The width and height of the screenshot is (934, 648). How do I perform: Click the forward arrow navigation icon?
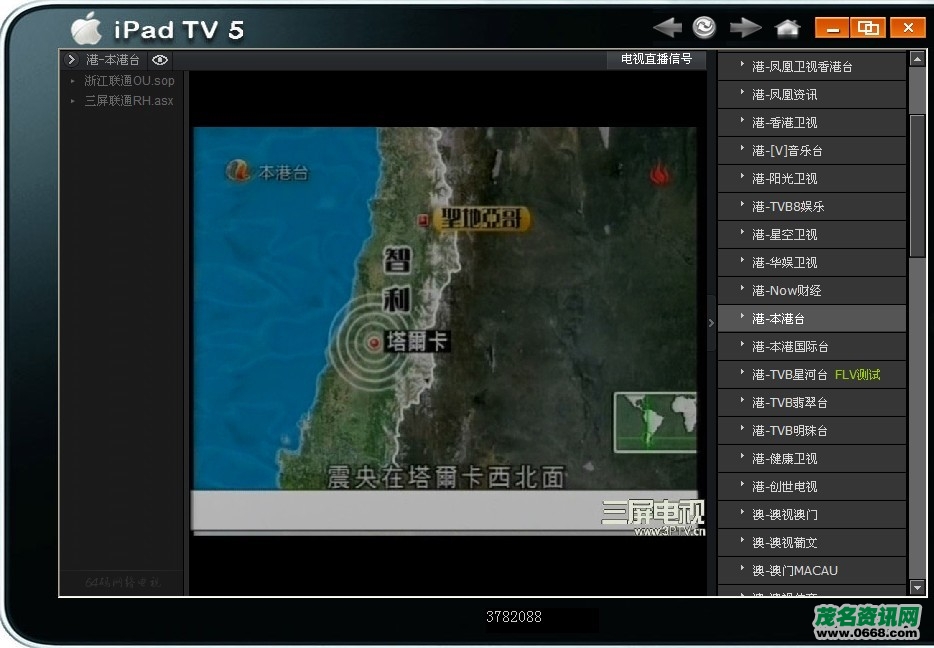tap(745, 28)
